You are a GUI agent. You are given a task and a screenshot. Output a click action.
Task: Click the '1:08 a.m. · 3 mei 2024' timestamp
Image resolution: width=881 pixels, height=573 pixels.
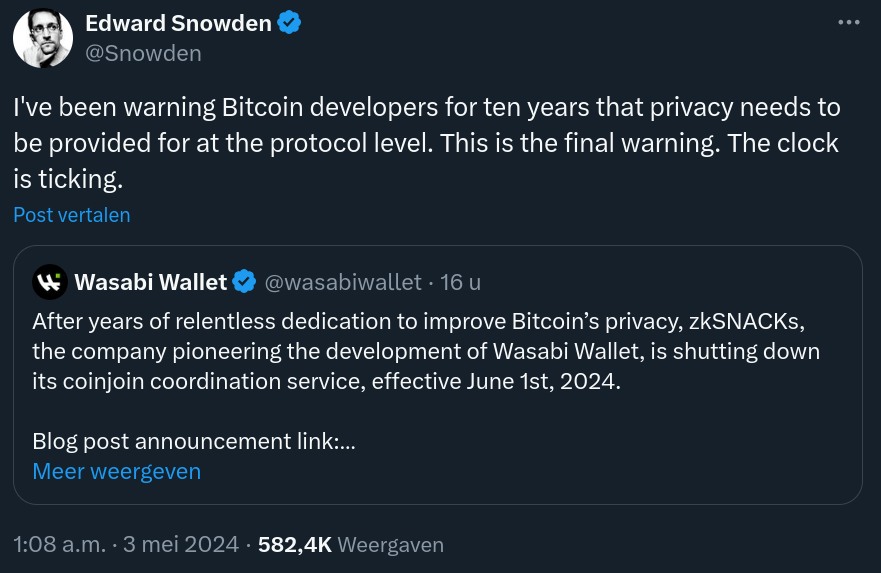[126, 545]
